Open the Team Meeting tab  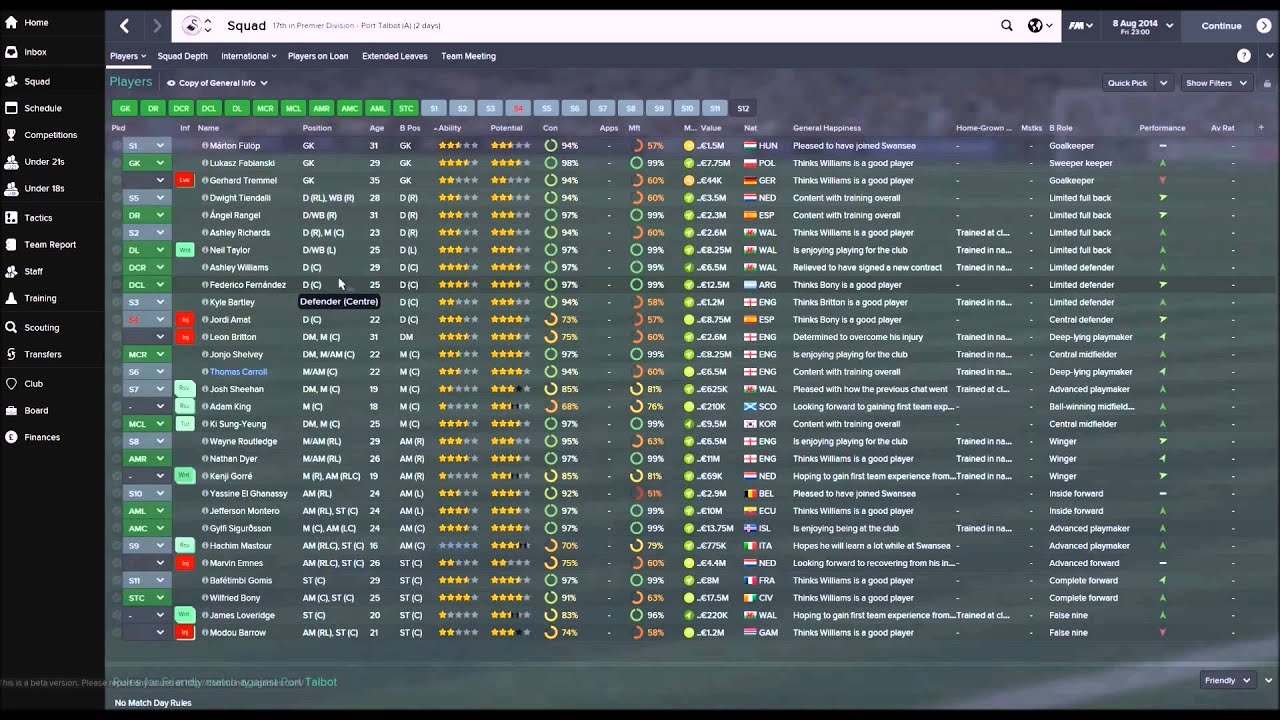point(468,56)
